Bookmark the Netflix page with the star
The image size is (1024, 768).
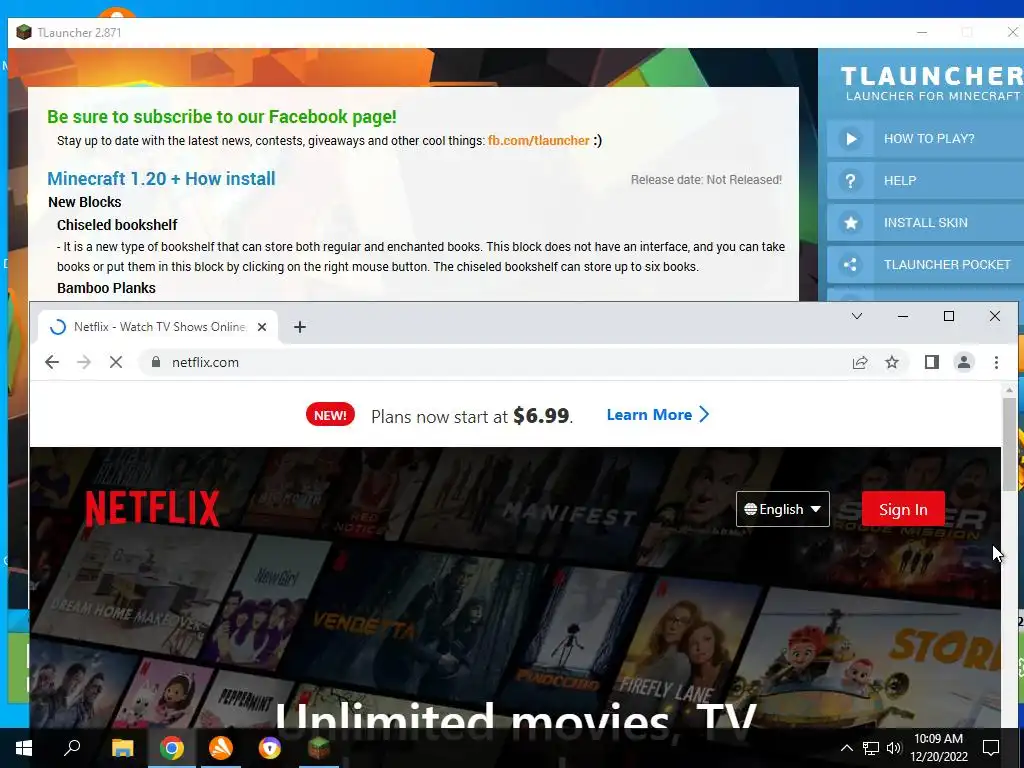tap(892, 362)
